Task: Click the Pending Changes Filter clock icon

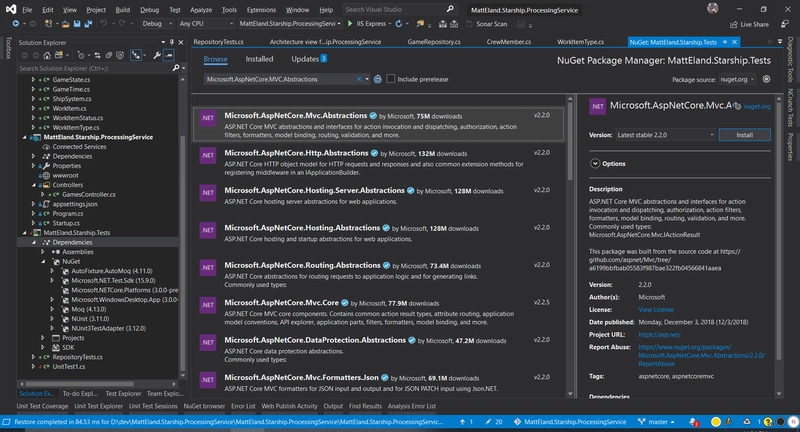Action: pyautogui.click(x=81, y=55)
